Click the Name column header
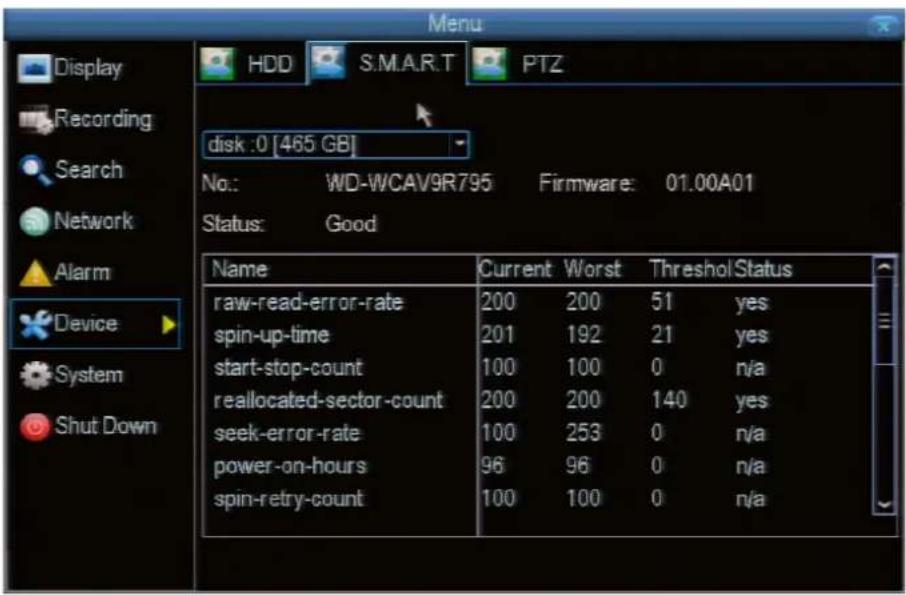The image size is (906, 595). tap(240, 269)
